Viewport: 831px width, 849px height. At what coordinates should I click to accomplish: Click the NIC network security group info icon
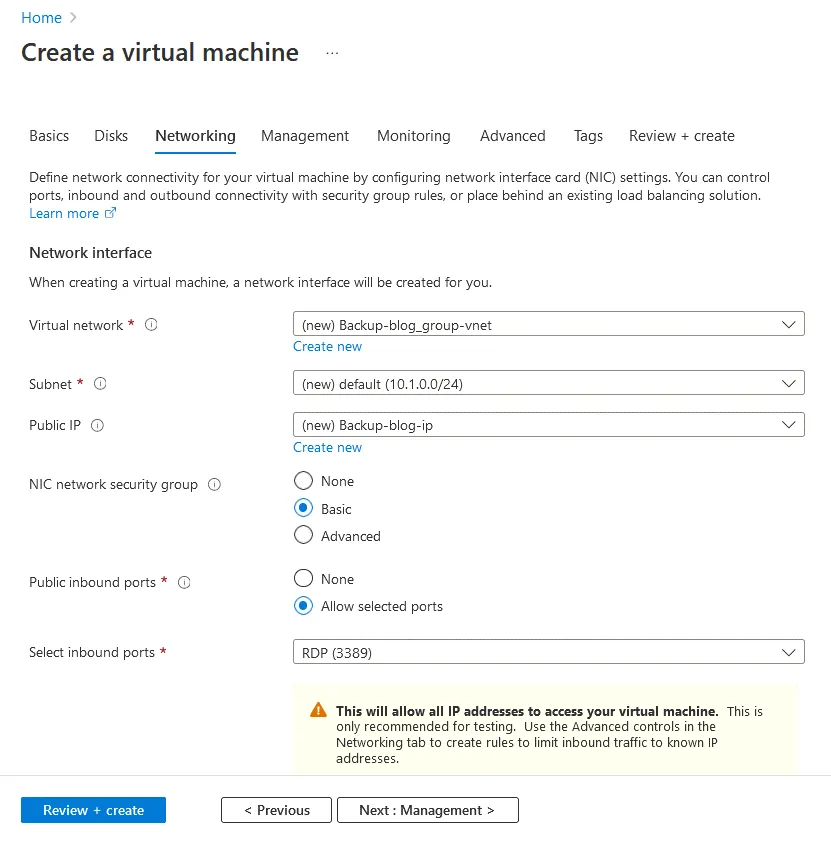pyautogui.click(x=214, y=484)
